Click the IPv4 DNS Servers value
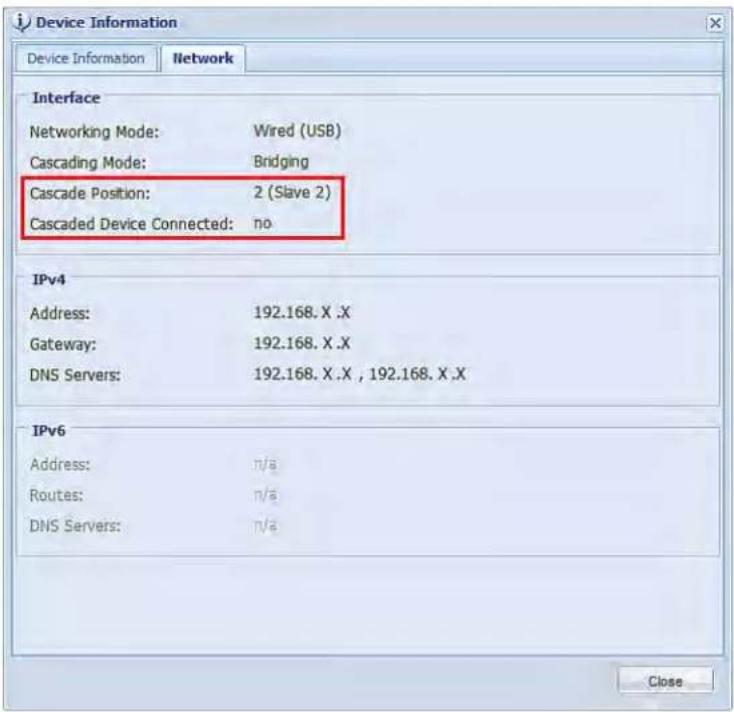734x712 pixels. pos(360,374)
